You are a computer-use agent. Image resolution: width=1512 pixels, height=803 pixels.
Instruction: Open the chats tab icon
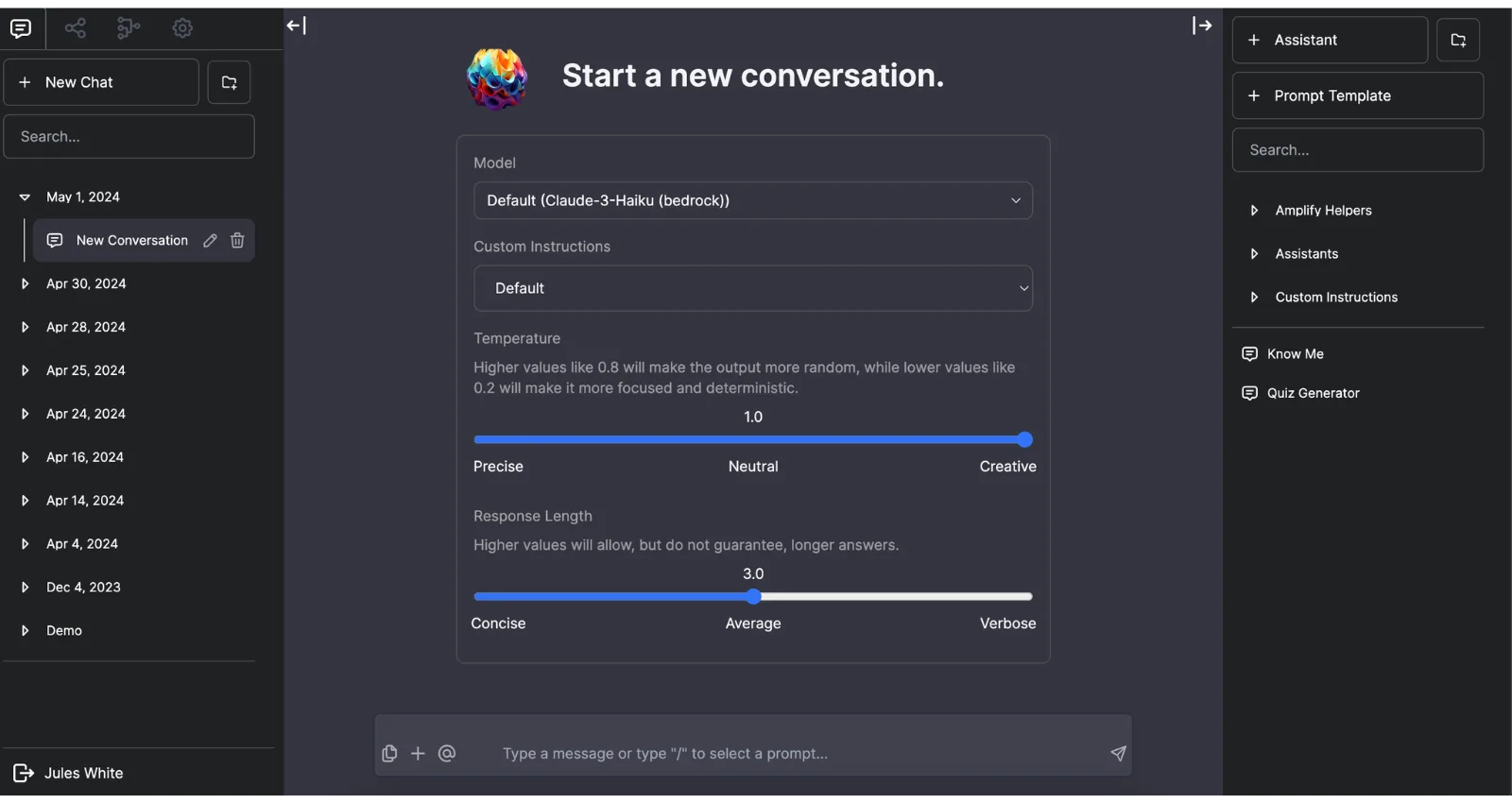pyautogui.click(x=21, y=28)
